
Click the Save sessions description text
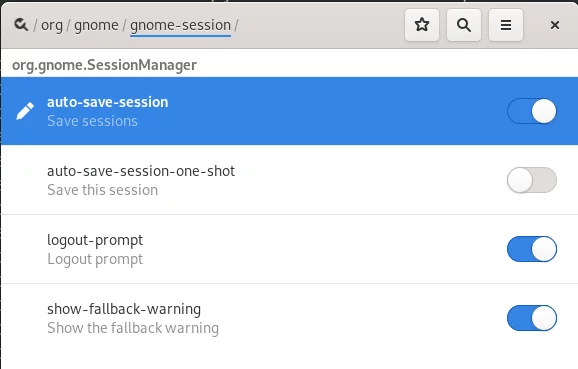click(93, 121)
